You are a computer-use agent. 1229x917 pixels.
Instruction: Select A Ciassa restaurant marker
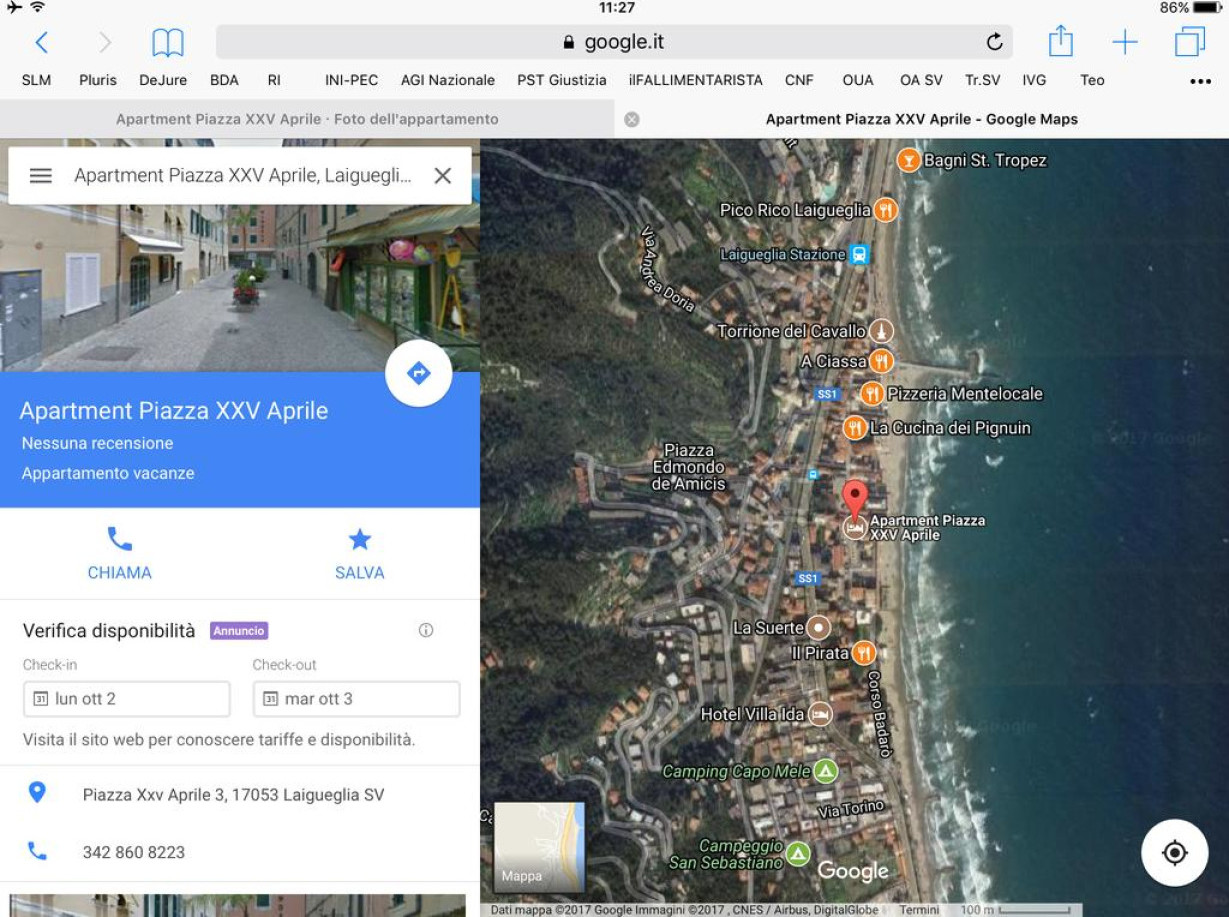point(880,361)
